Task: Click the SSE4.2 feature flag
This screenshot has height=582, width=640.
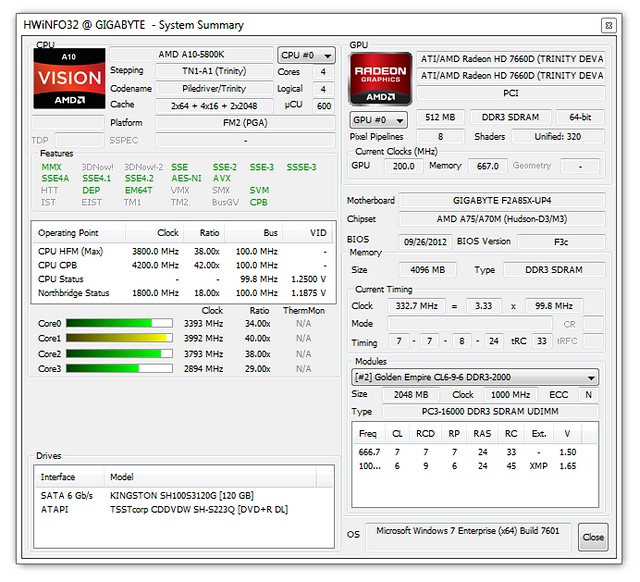Action: point(139,178)
